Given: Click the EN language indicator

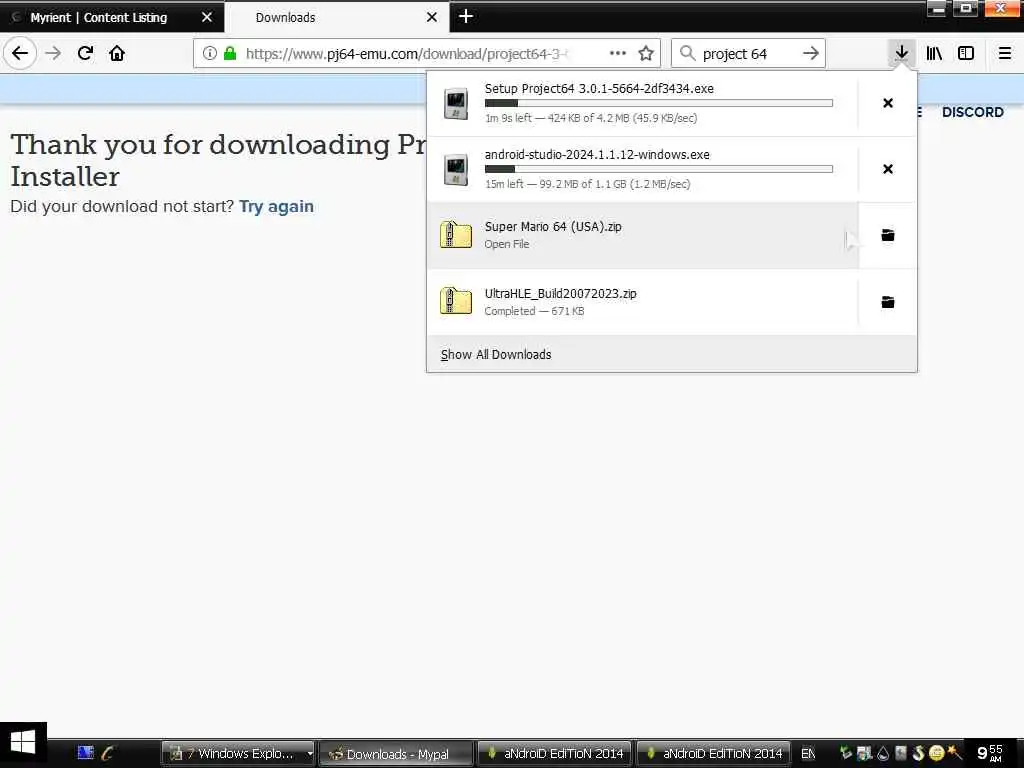Looking at the screenshot, I should (x=808, y=754).
